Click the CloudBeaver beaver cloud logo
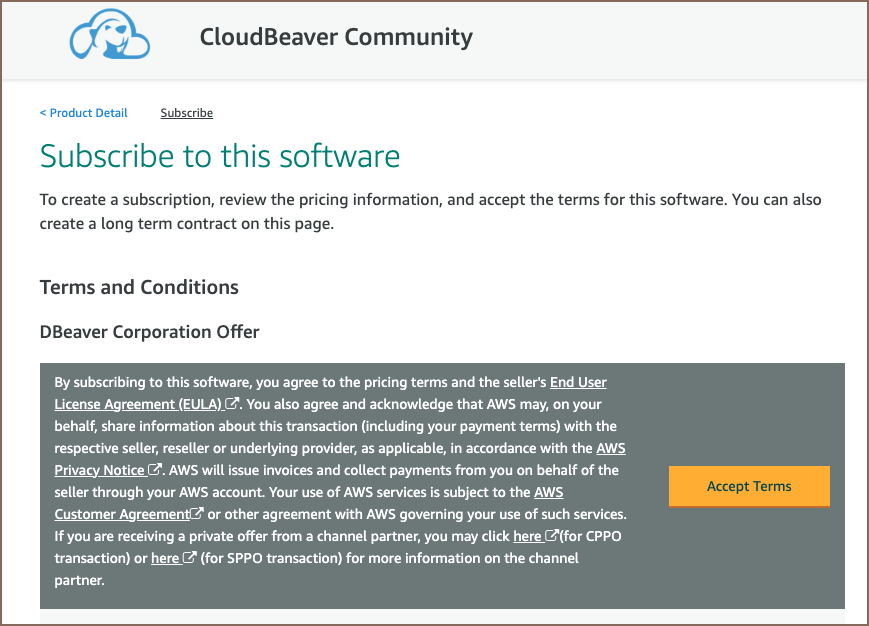 point(109,39)
